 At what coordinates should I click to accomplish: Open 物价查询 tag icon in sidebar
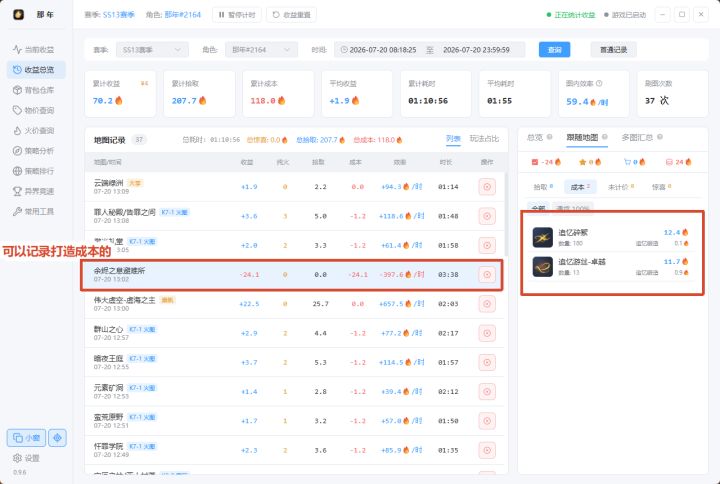(17, 110)
